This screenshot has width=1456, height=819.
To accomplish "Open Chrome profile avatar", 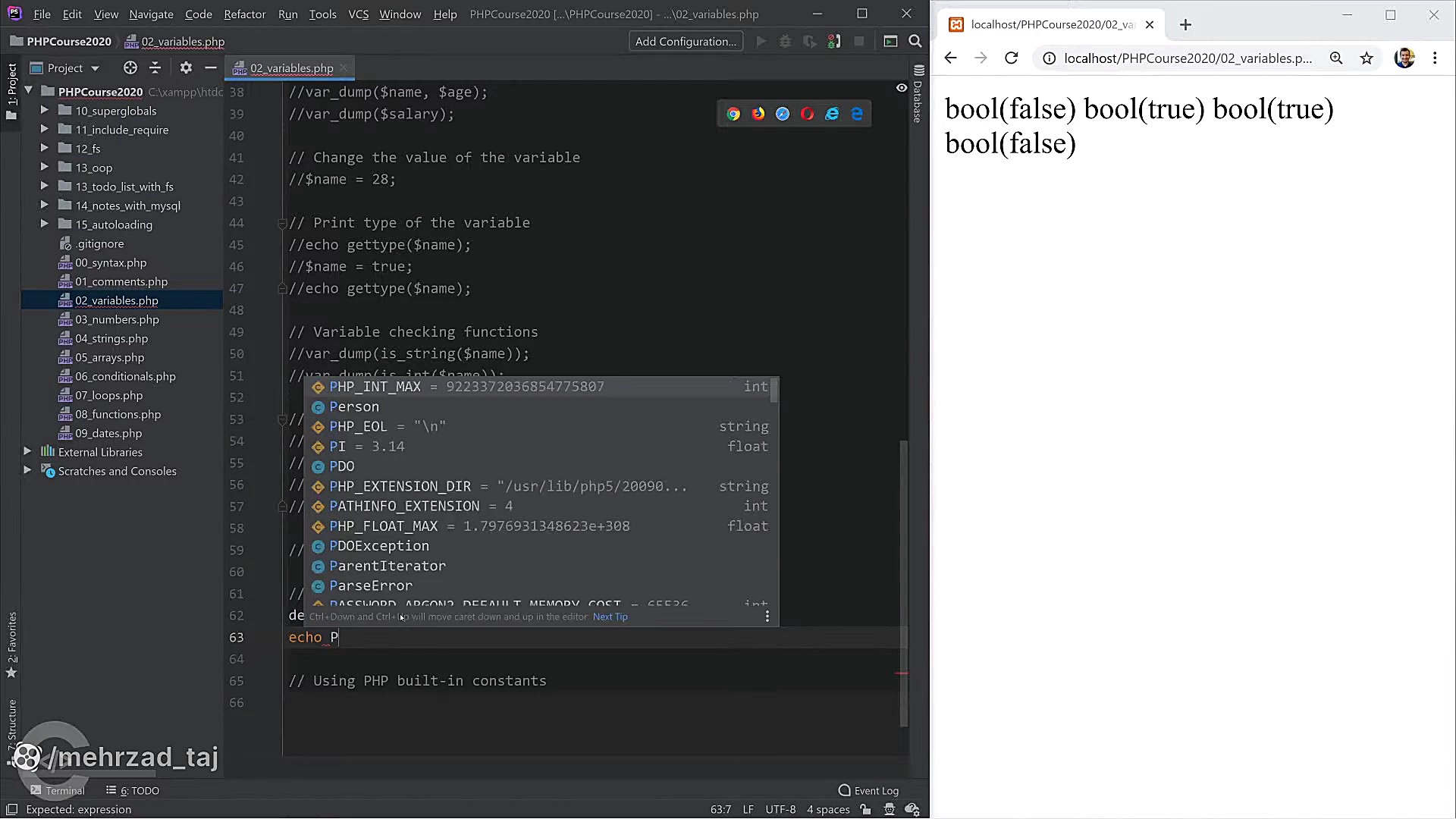I will point(1404,58).
